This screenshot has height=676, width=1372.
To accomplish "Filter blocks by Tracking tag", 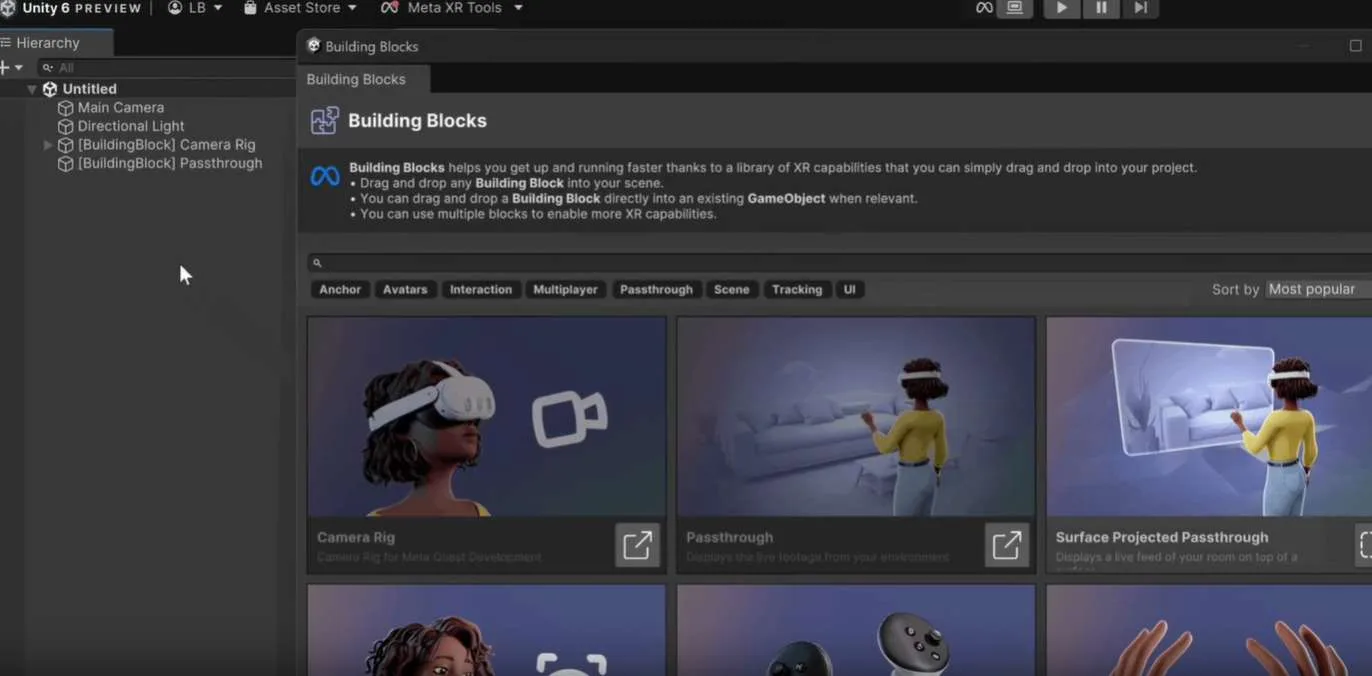I will point(797,290).
